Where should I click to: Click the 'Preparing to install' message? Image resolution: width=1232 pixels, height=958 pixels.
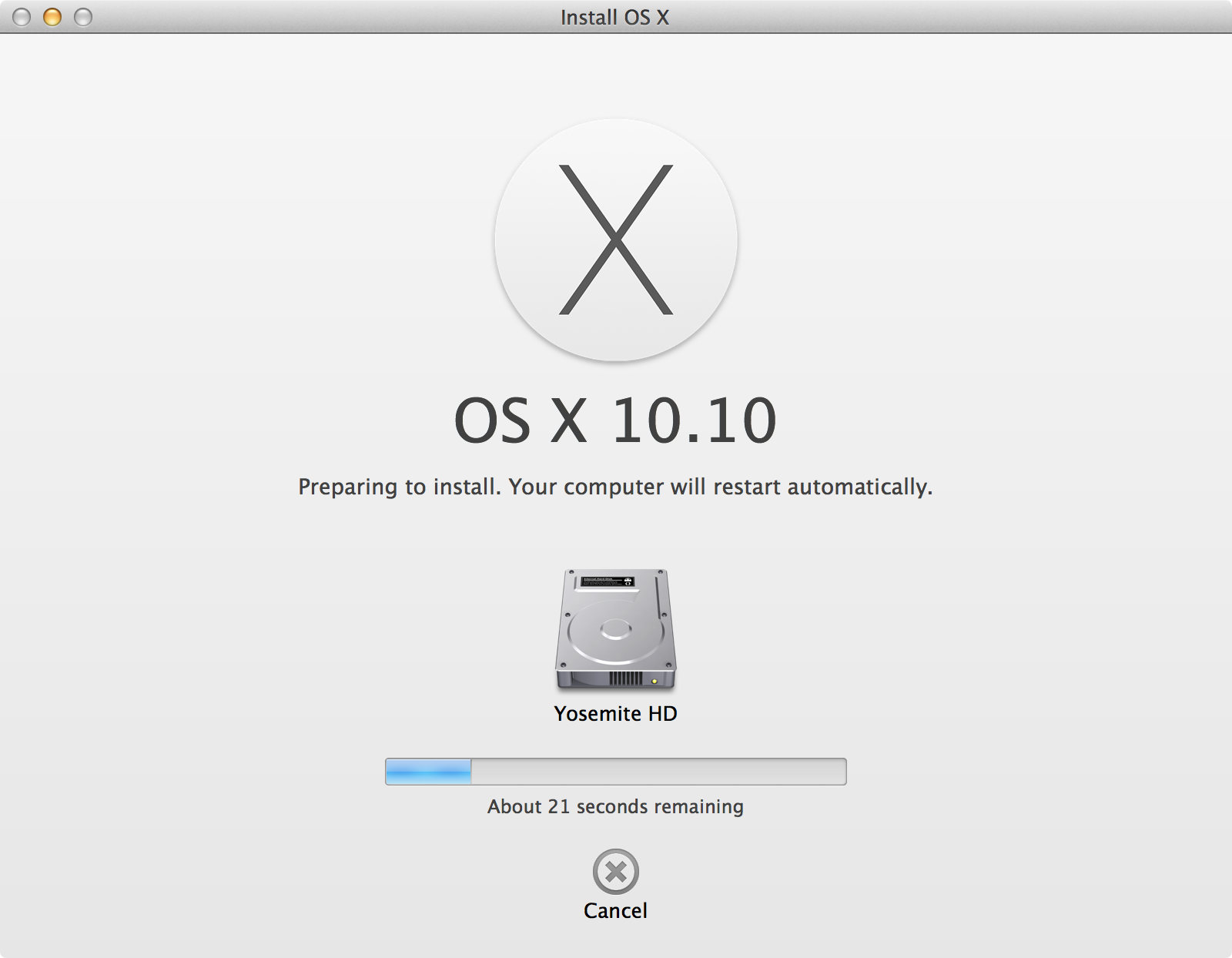(616, 487)
